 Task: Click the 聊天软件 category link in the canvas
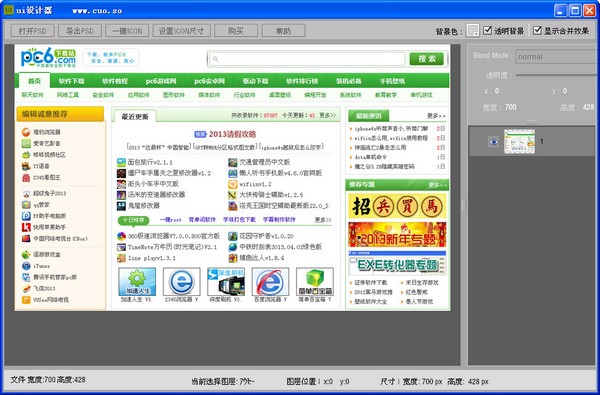point(33,95)
